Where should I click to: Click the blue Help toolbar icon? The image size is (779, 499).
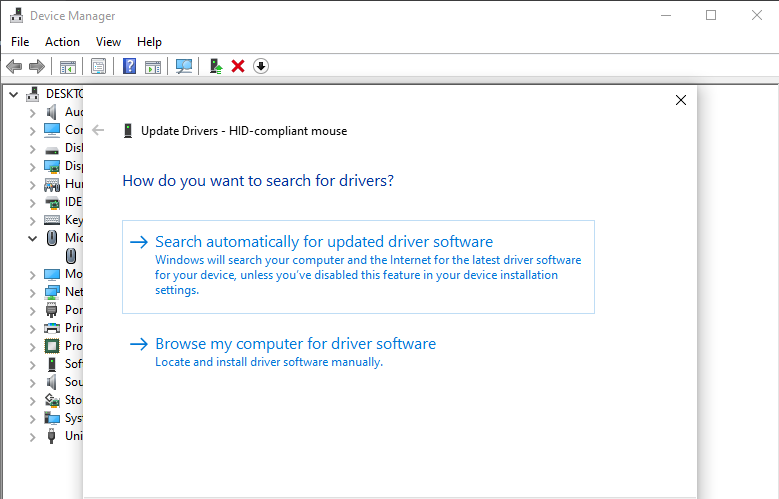pos(129,66)
